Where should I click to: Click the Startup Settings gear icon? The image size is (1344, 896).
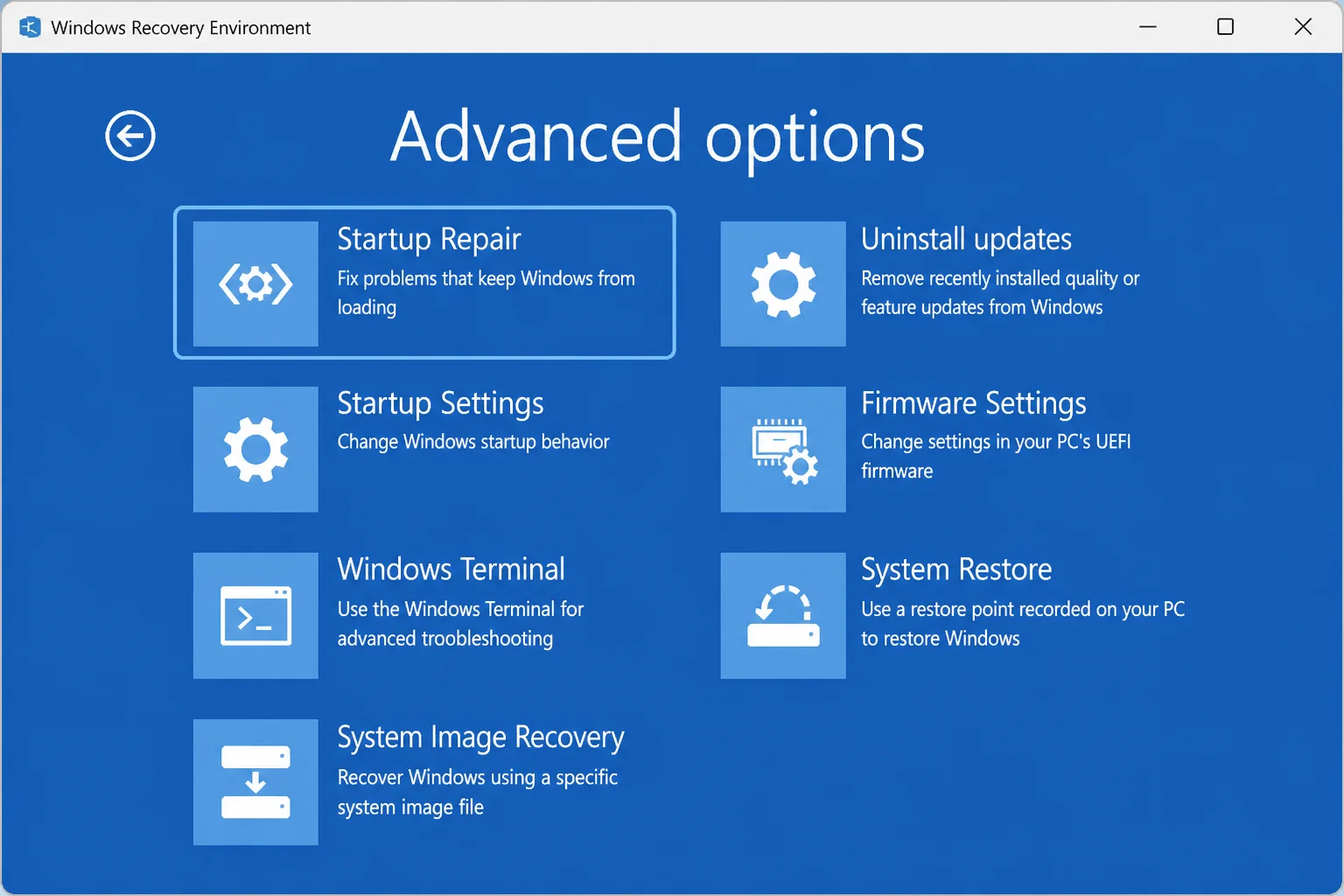coord(255,449)
